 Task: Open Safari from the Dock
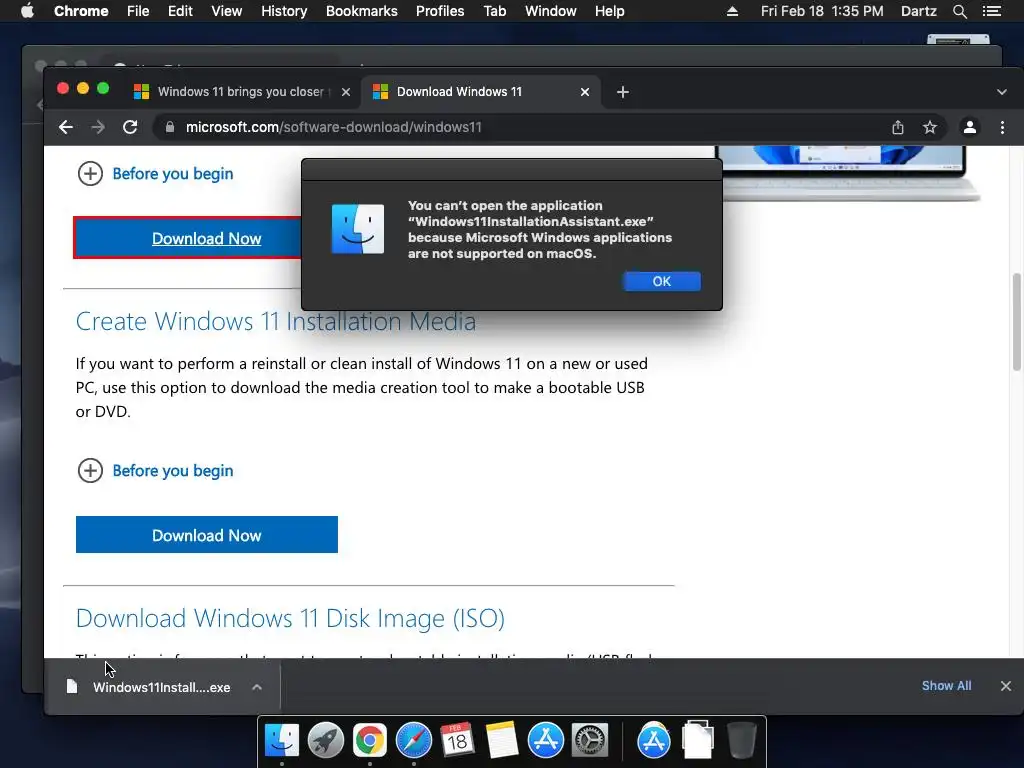(413, 740)
